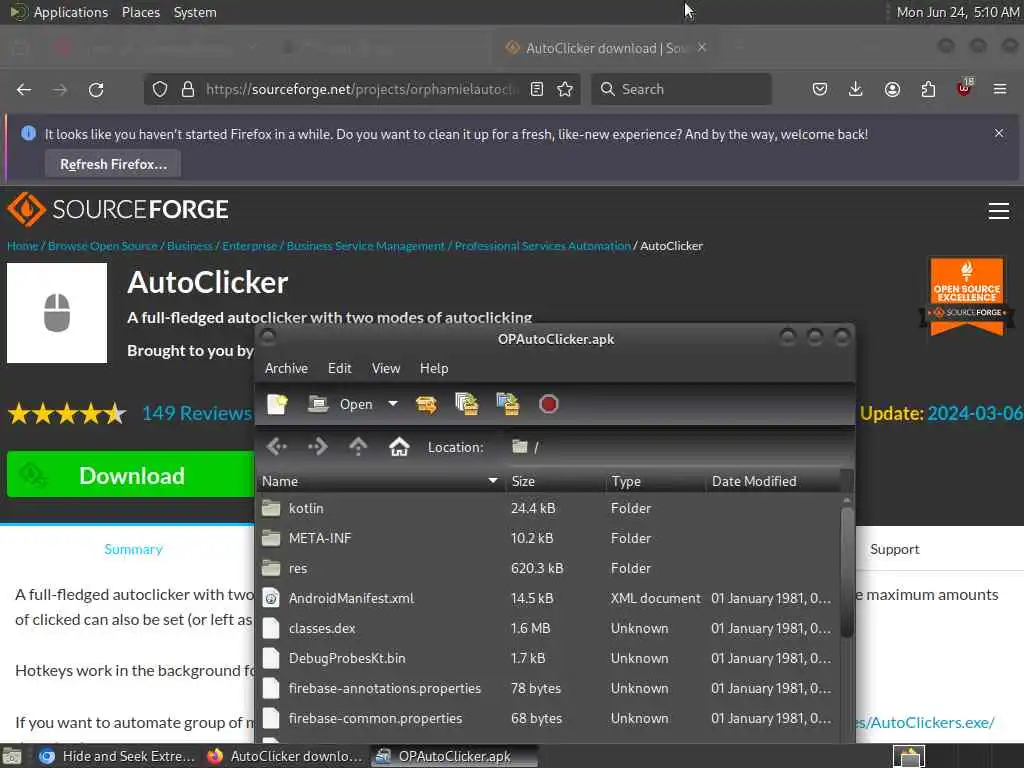Image resolution: width=1024 pixels, height=768 pixels.
Task: Select the classes.dex file
Action: (x=547, y=628)
